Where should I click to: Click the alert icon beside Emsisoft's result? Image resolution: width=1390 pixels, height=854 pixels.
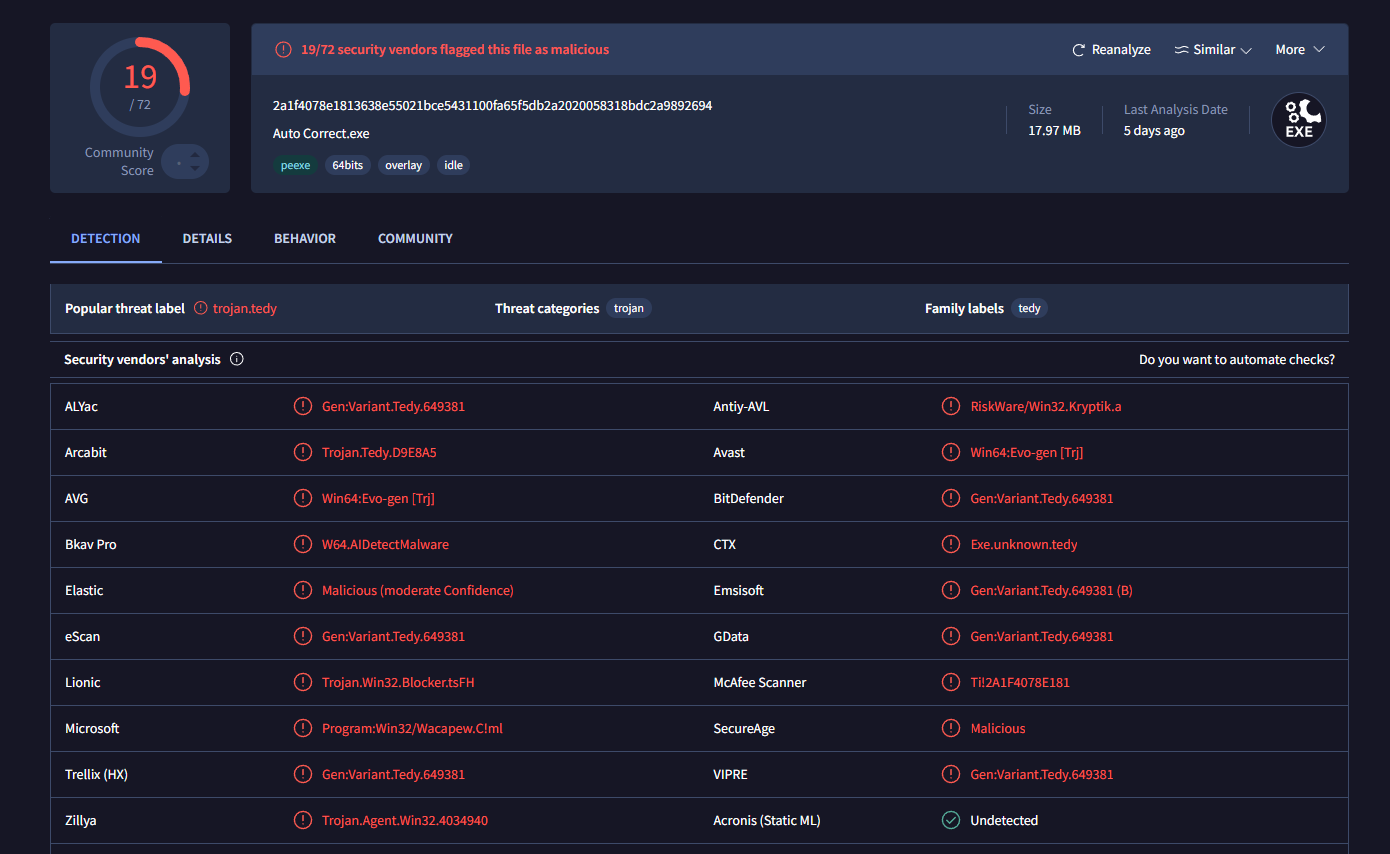951,590
